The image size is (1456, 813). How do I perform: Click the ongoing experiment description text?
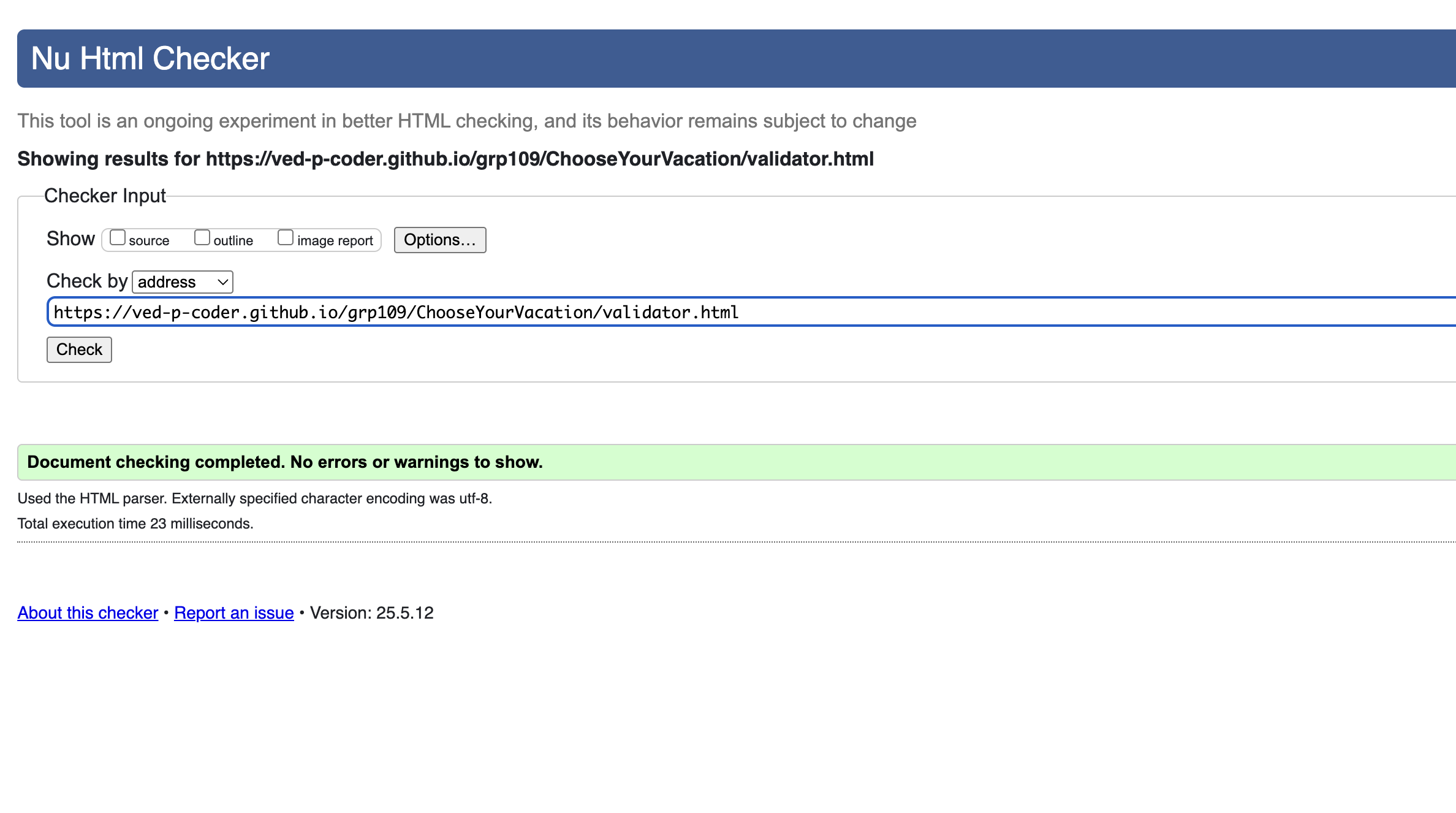tap(467, 121)
